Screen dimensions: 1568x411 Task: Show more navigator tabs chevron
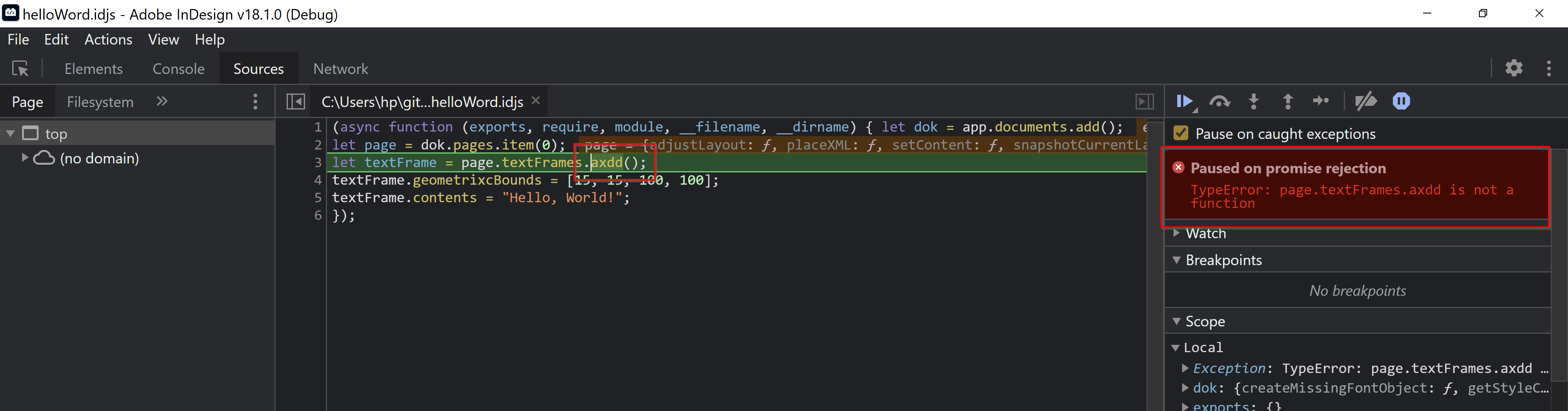(162, 101)
